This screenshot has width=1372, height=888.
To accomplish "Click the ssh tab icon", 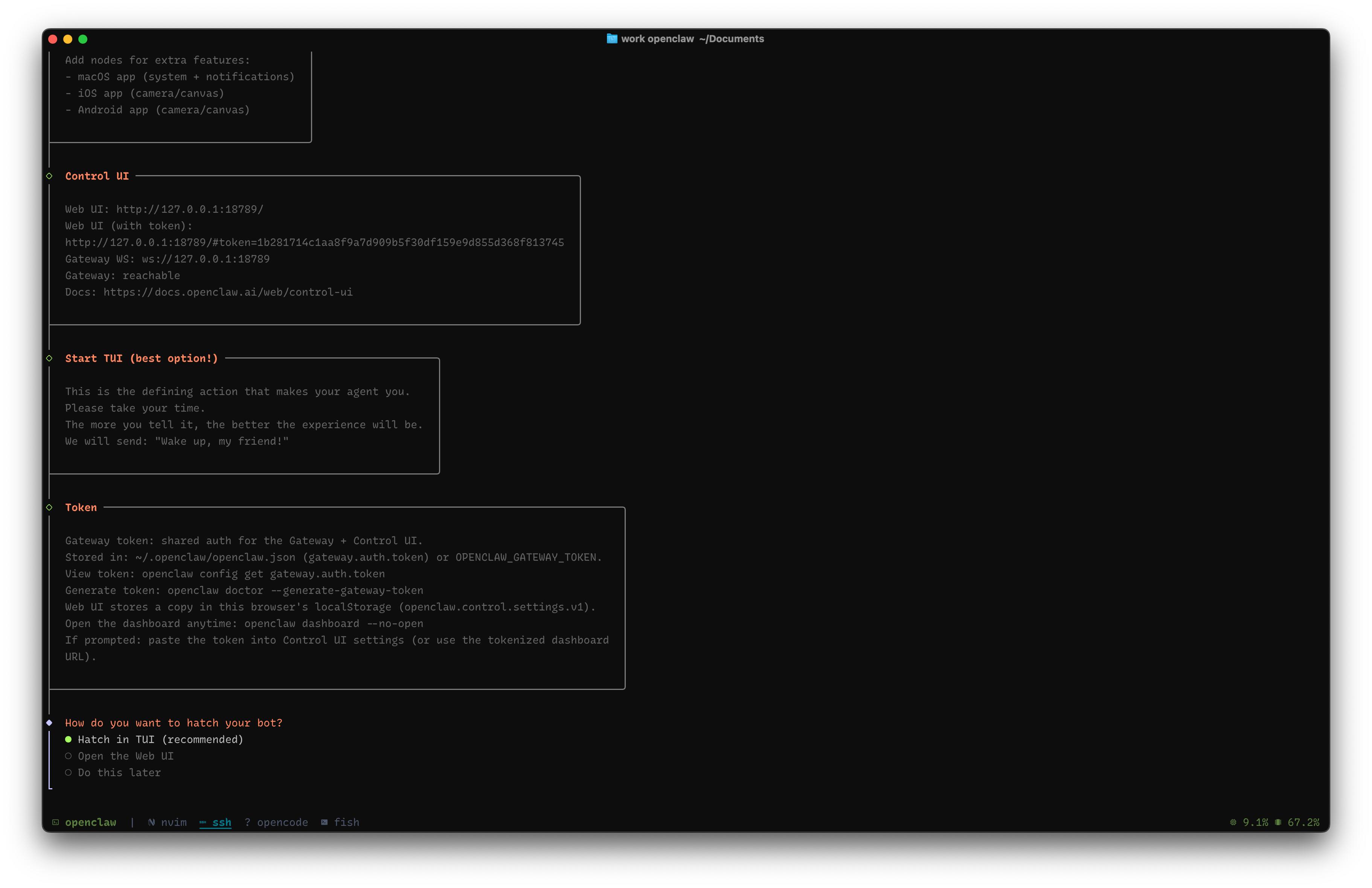I will (203, 822).
